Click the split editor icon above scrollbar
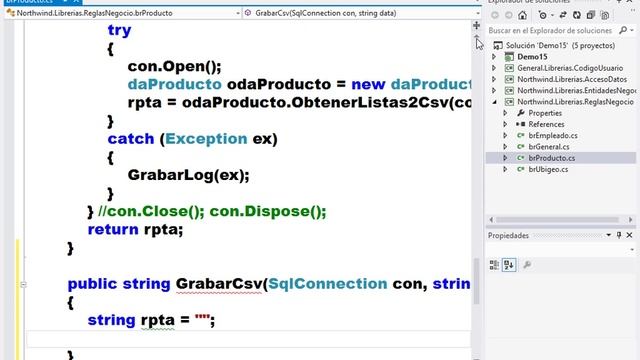 click(476, 26)
